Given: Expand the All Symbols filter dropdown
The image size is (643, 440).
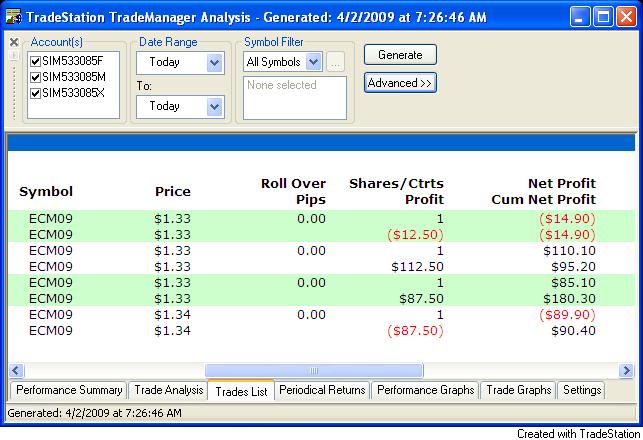Looking at the screenshot, I should (x=314, y=62).
